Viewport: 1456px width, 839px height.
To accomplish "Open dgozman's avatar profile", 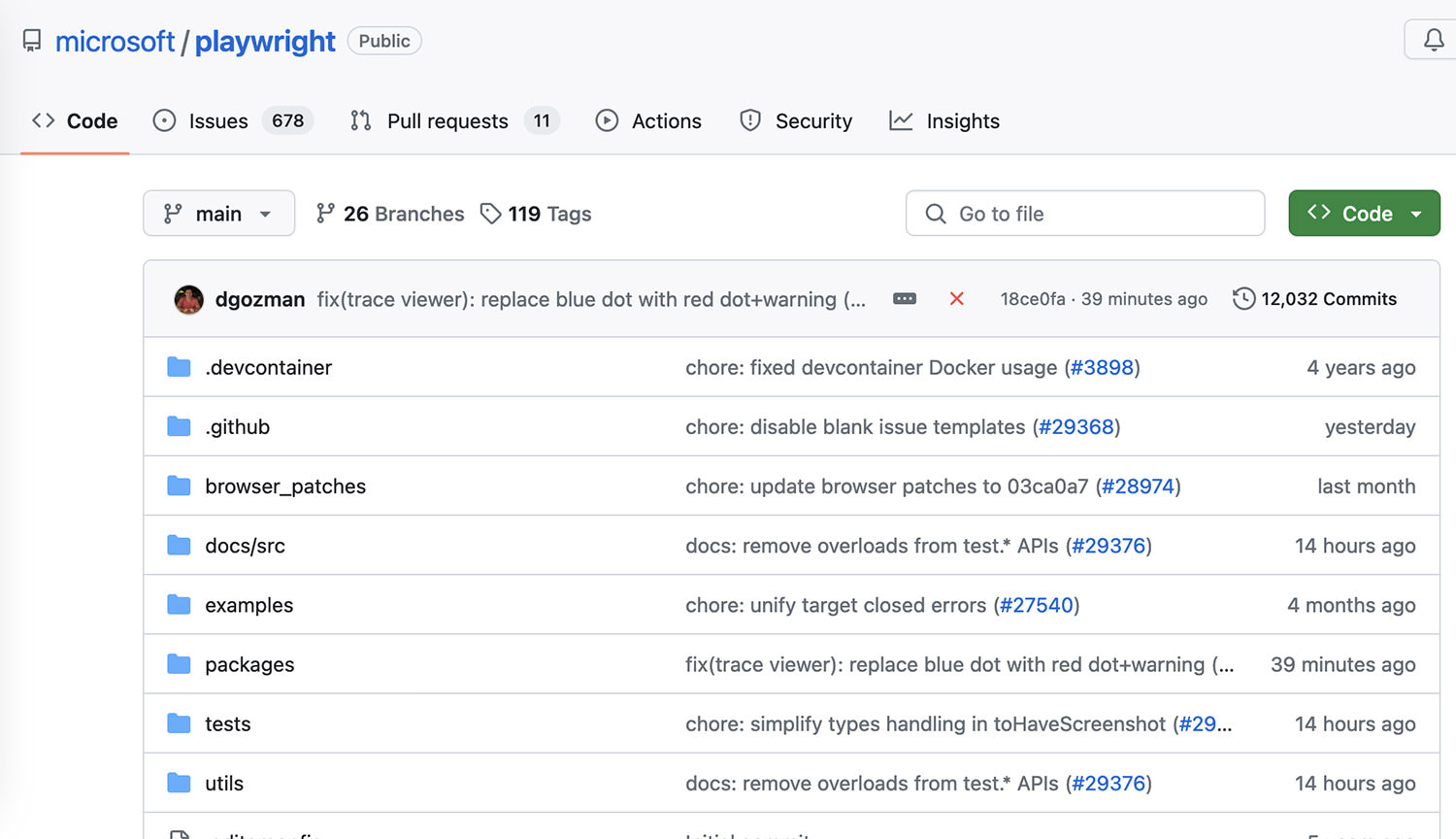I will point(188,299).
